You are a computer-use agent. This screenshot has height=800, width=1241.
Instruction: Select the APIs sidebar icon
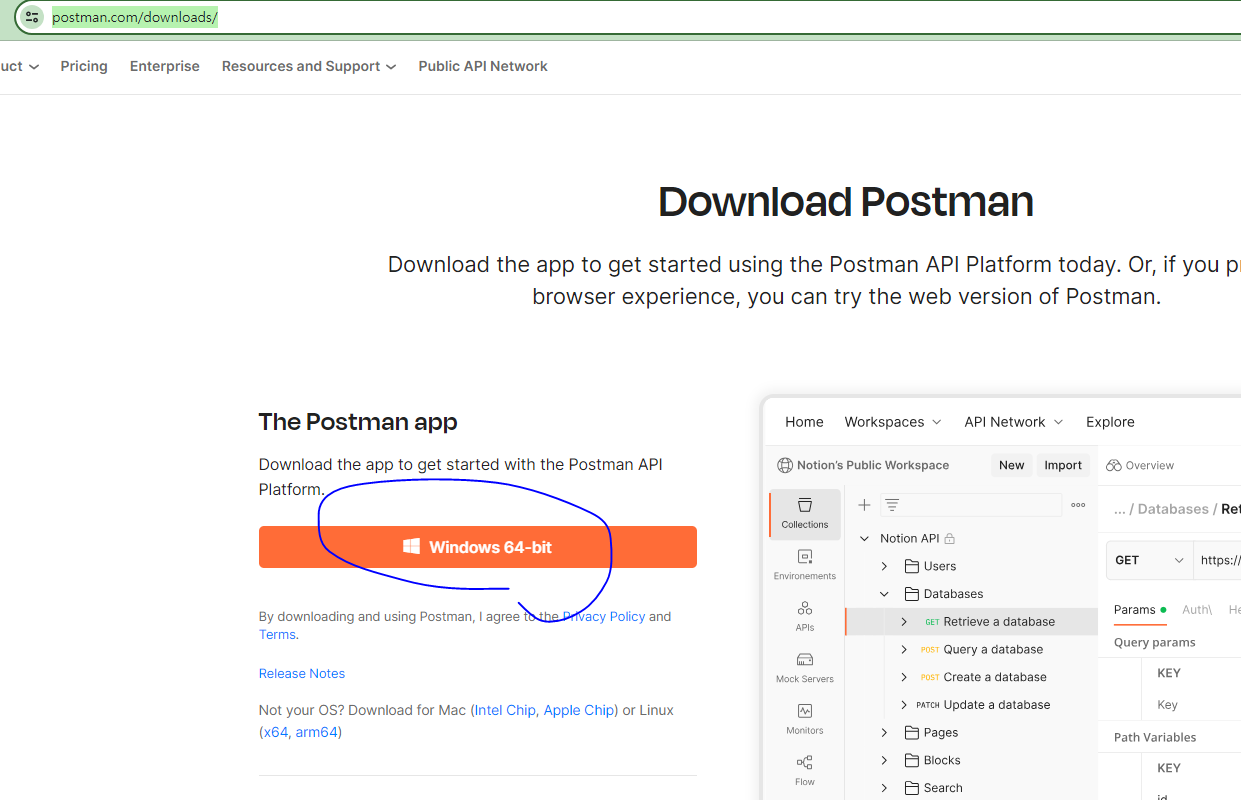805,616
